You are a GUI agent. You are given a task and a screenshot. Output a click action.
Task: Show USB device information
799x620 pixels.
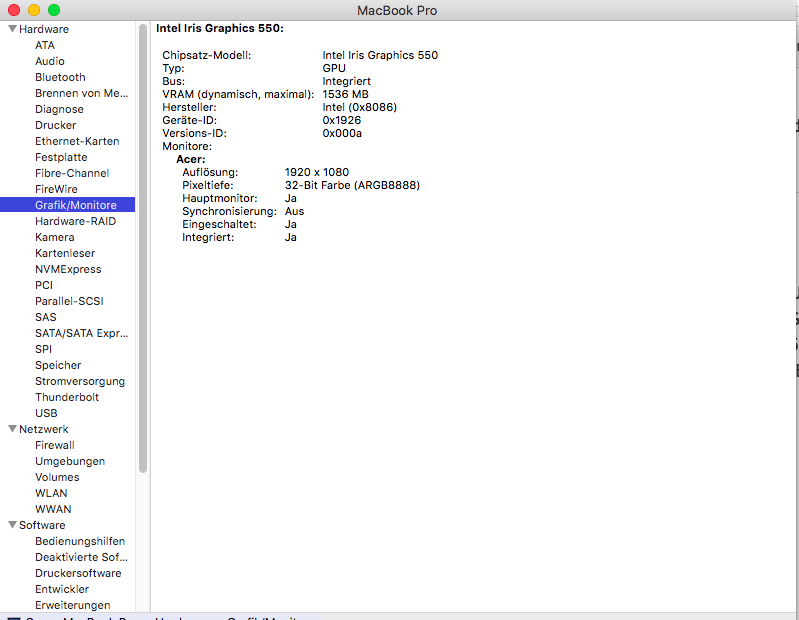tap(46, 413)
